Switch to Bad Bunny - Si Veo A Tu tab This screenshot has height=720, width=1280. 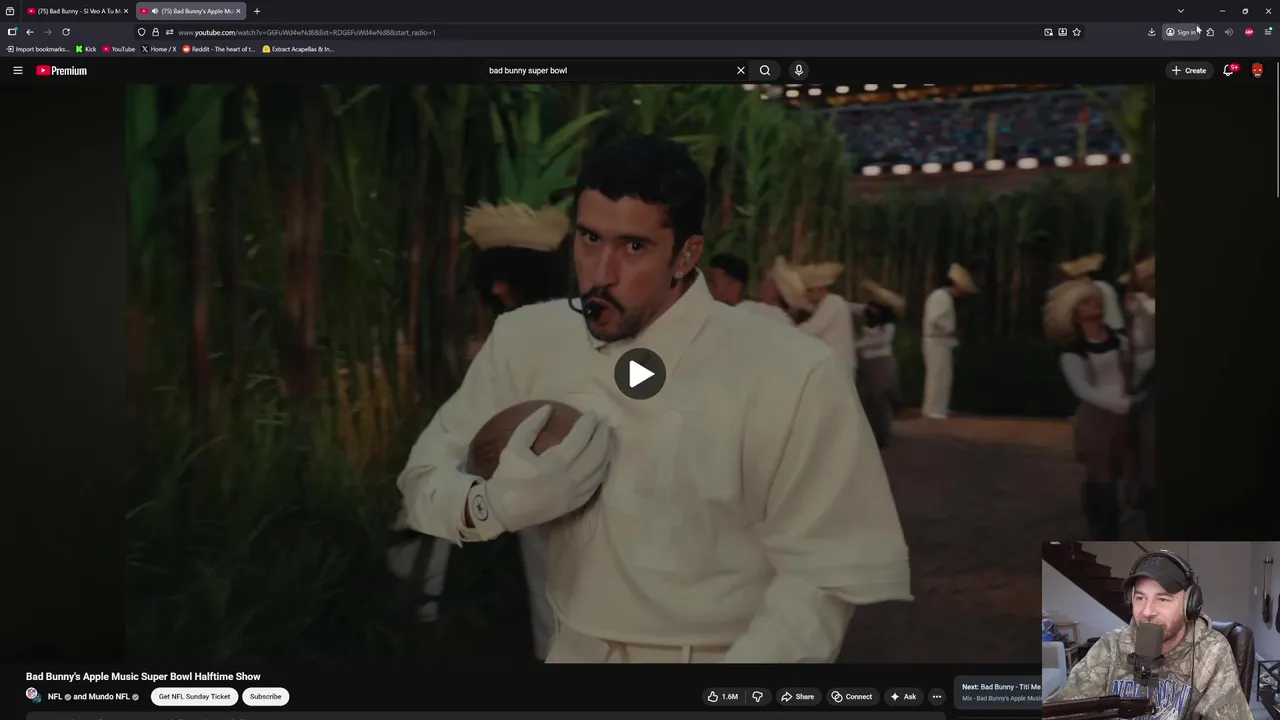tap(75, 11)
